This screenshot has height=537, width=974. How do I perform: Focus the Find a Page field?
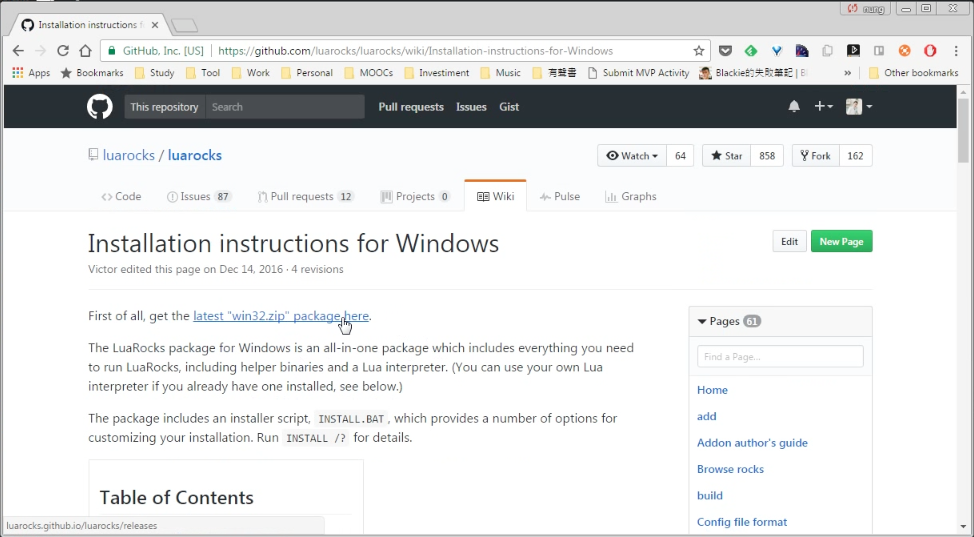[x=780, y=356]
